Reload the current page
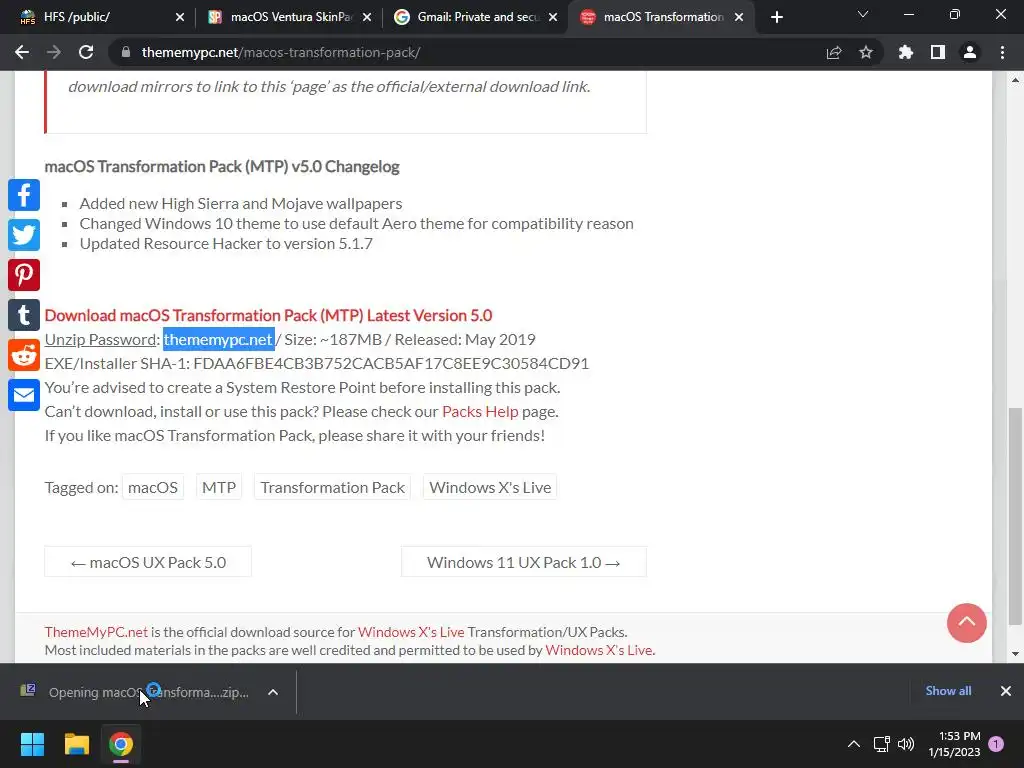This screenshot has width=1024, height=768. pos(86,52)
